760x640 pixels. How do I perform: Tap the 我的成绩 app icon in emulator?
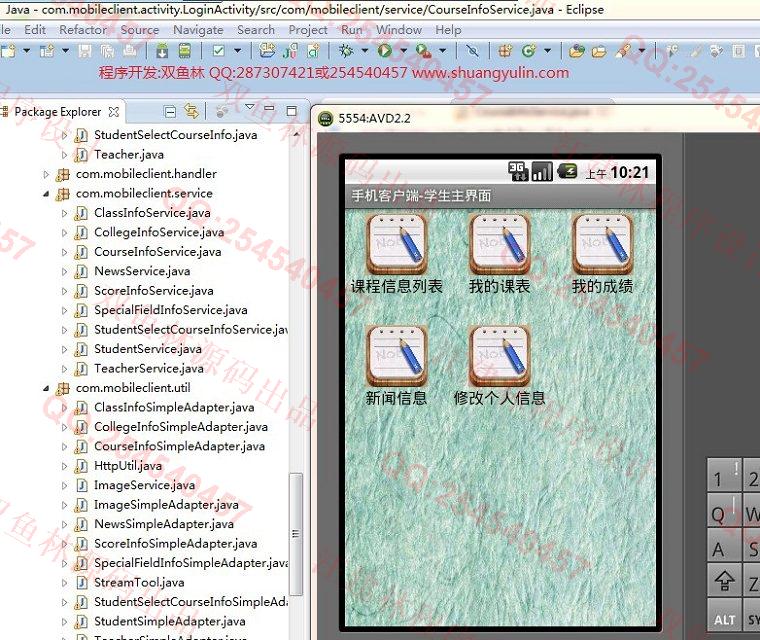[602, 244]
